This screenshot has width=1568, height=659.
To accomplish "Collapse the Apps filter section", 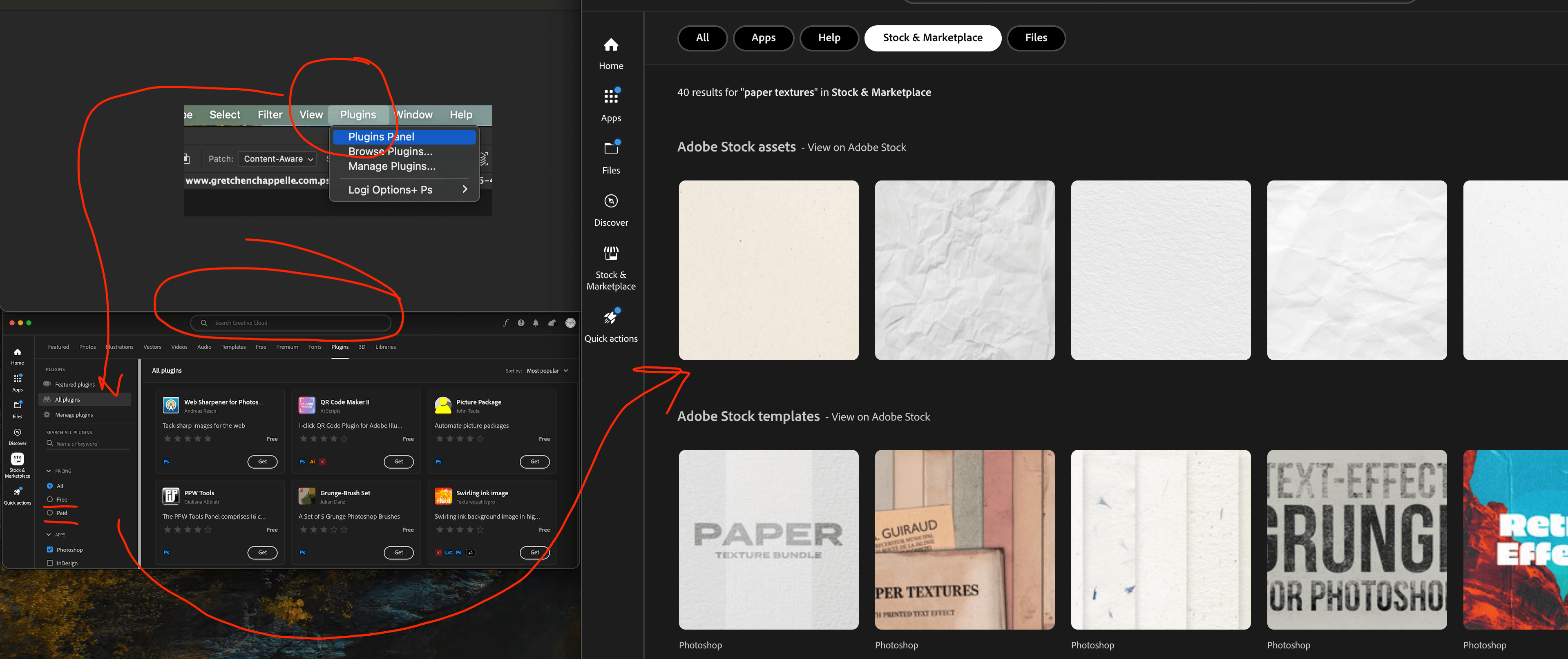I will [49, 534].
